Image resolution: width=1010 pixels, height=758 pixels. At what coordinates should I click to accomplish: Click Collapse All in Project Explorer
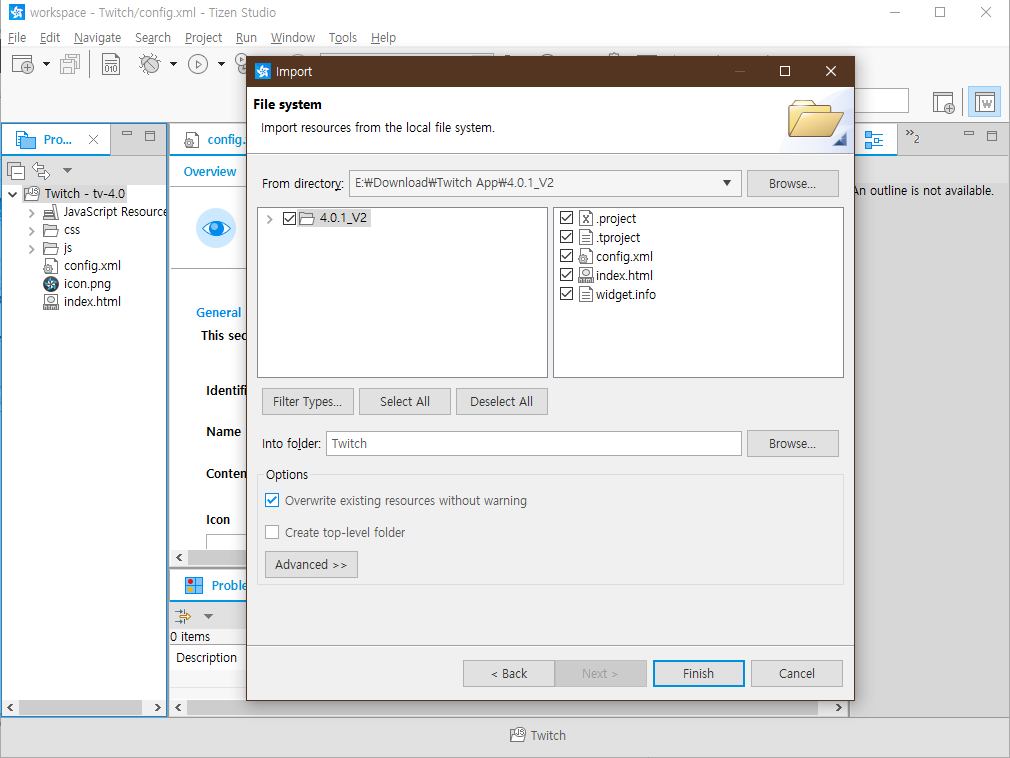pyautogui.click(x=16, y=171)
